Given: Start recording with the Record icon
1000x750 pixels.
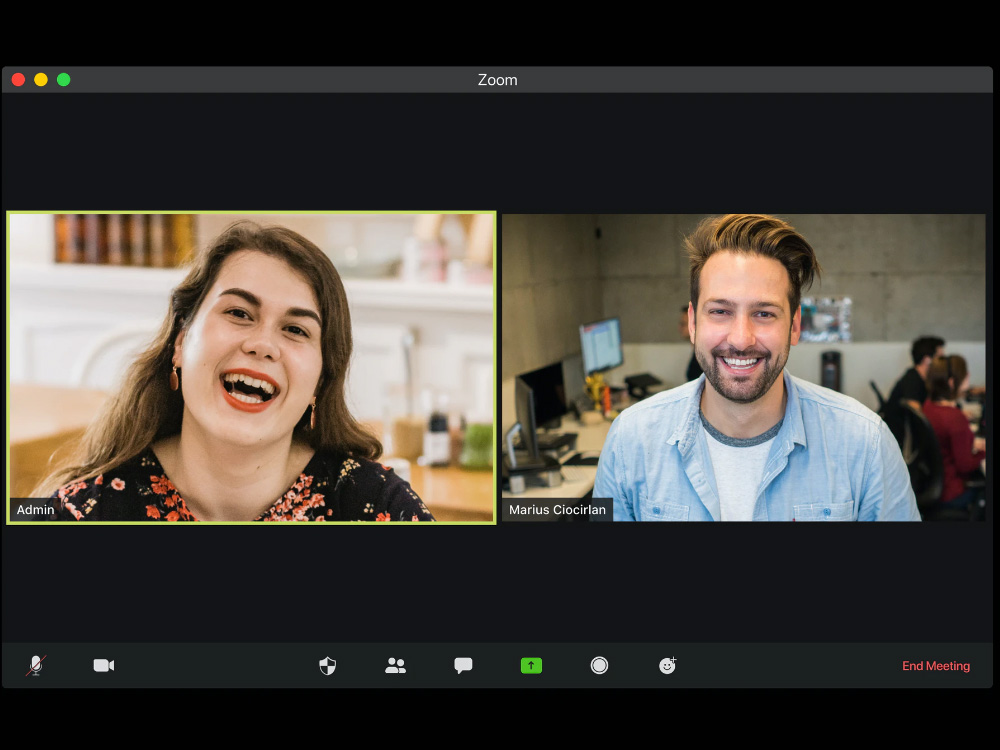Looking at the screenshot, I should pos(599,666).
